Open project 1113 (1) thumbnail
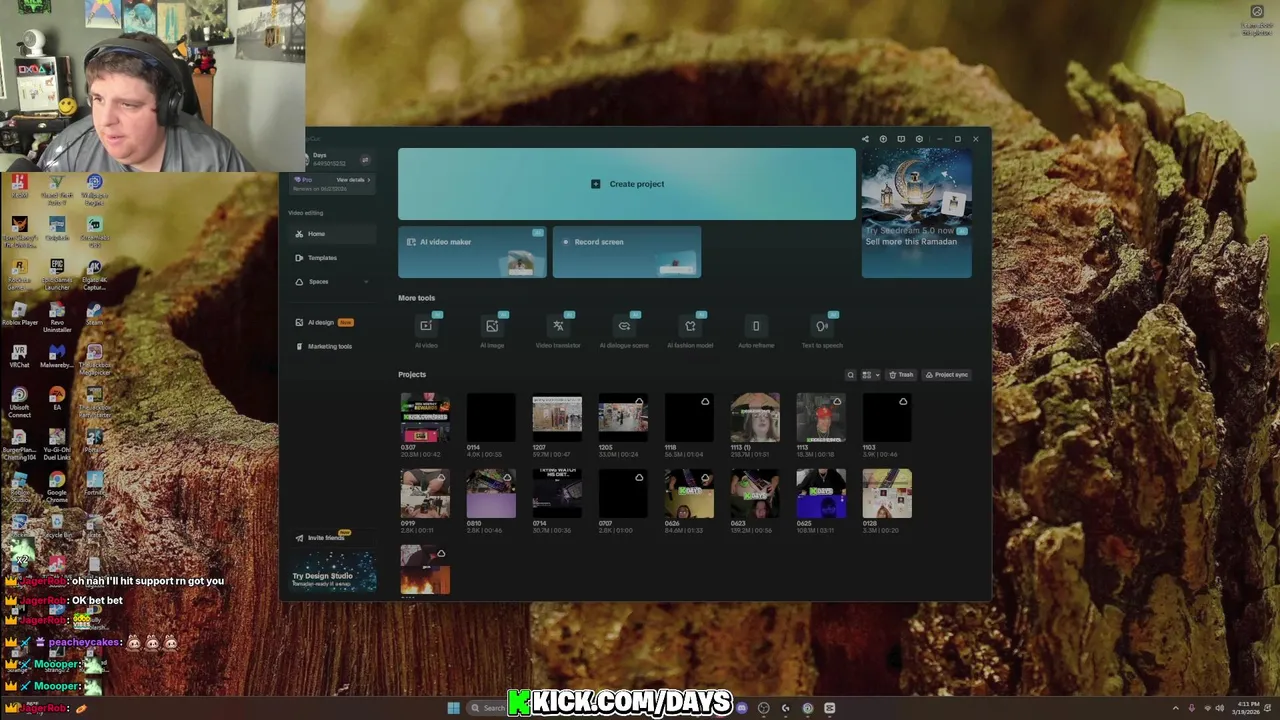This screenshot has width=1280, height=720. [x=755, y=418]
